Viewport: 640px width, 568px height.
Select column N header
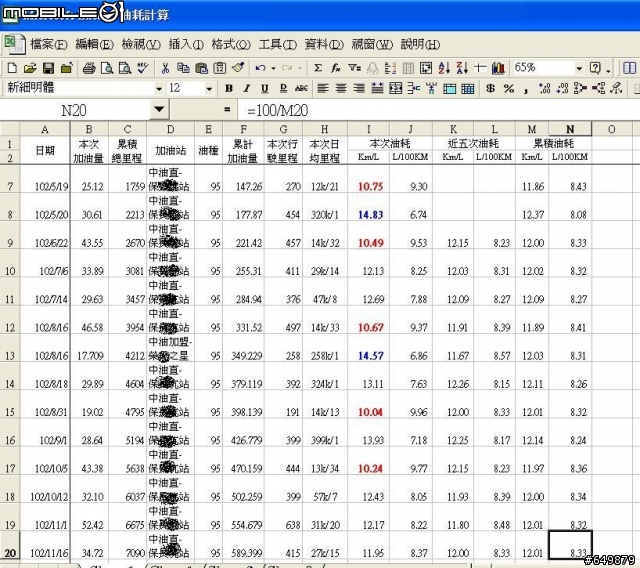click(x=570, y=129)
